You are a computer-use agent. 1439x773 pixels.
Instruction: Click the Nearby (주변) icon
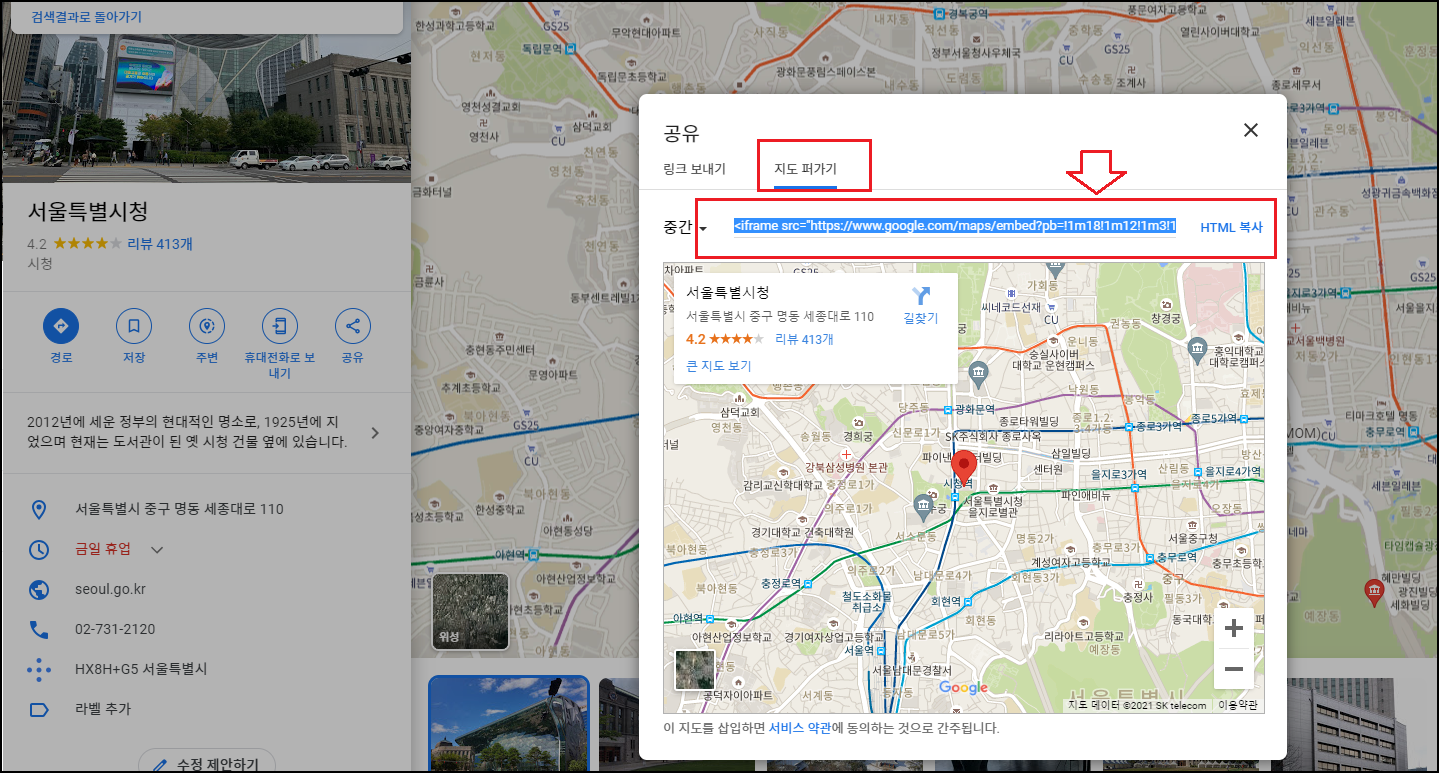(x=207, y=326)
